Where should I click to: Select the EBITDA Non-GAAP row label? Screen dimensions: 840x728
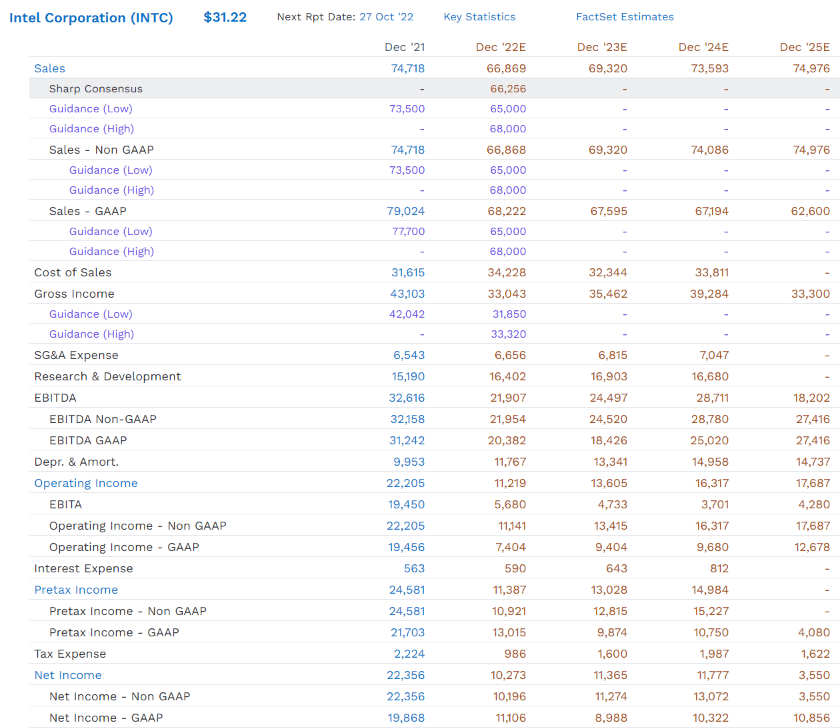click(103, 419)
